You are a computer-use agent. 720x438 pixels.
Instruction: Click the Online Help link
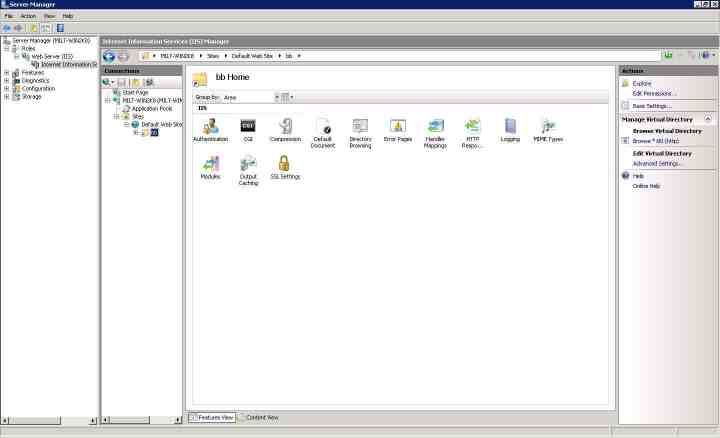point(647,186)
